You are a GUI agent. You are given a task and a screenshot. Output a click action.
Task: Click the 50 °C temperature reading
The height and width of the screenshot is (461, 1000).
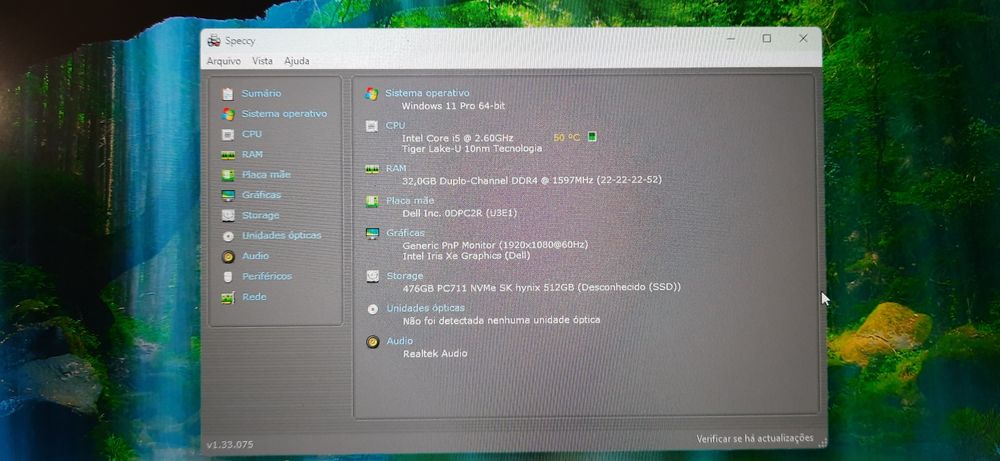(566, 137)
